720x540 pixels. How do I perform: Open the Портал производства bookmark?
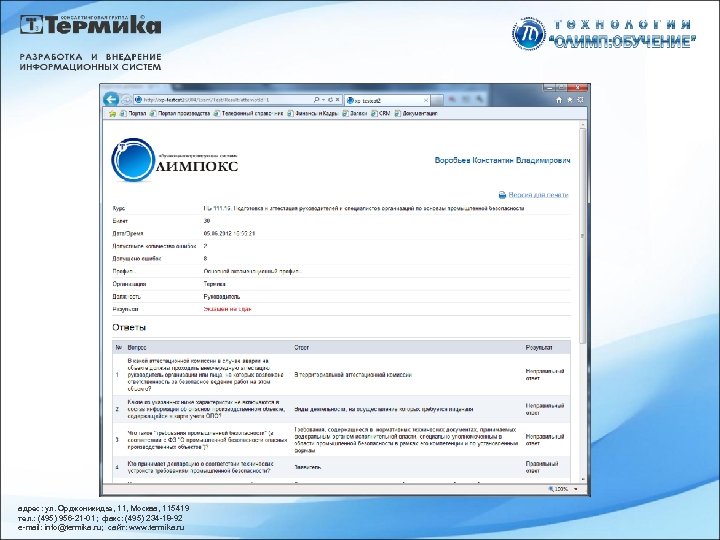coord(180,113)
